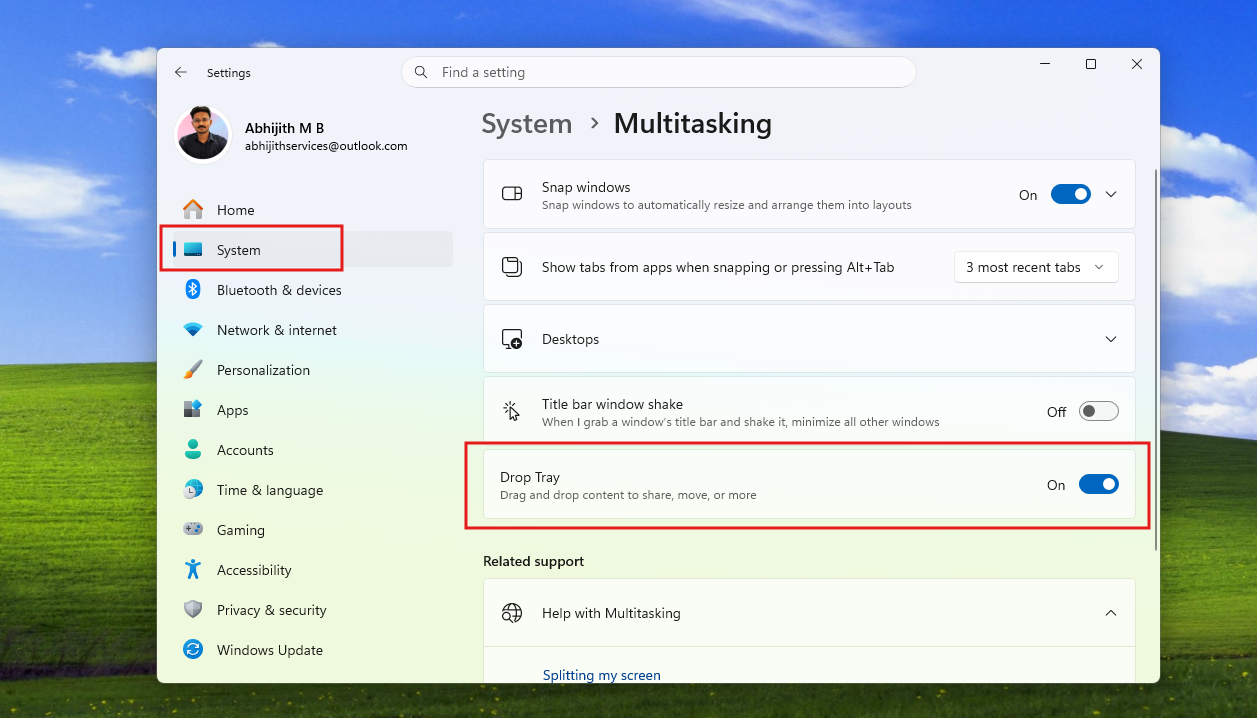
Task: Toggle Snap windows off
Action: click(x=1071, y=194)
